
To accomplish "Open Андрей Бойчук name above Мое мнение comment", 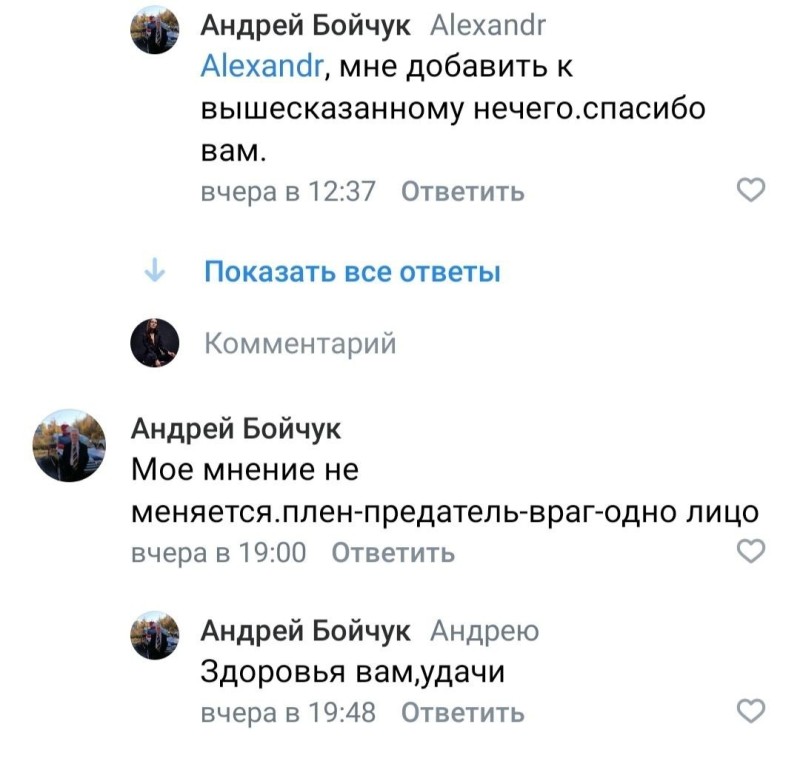I will pos(236,428).
